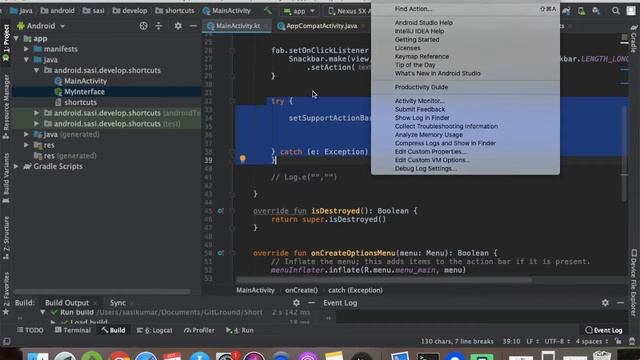Choose Android Studio Help menu entry
Image resolution: width=640 pixels, height=360 pixels.
pyautogui.click(x=465, y=22)
